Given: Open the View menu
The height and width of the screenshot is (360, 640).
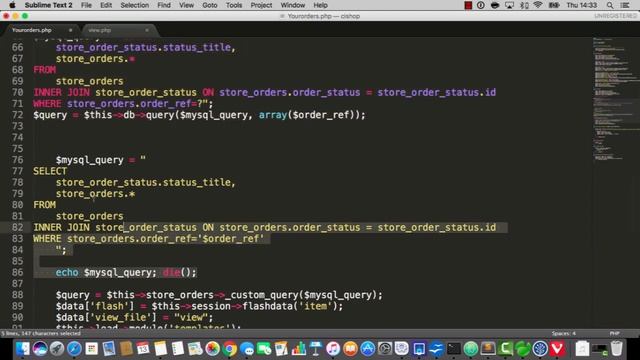Looking at the screenshot, I should click(x=186, y=5).
